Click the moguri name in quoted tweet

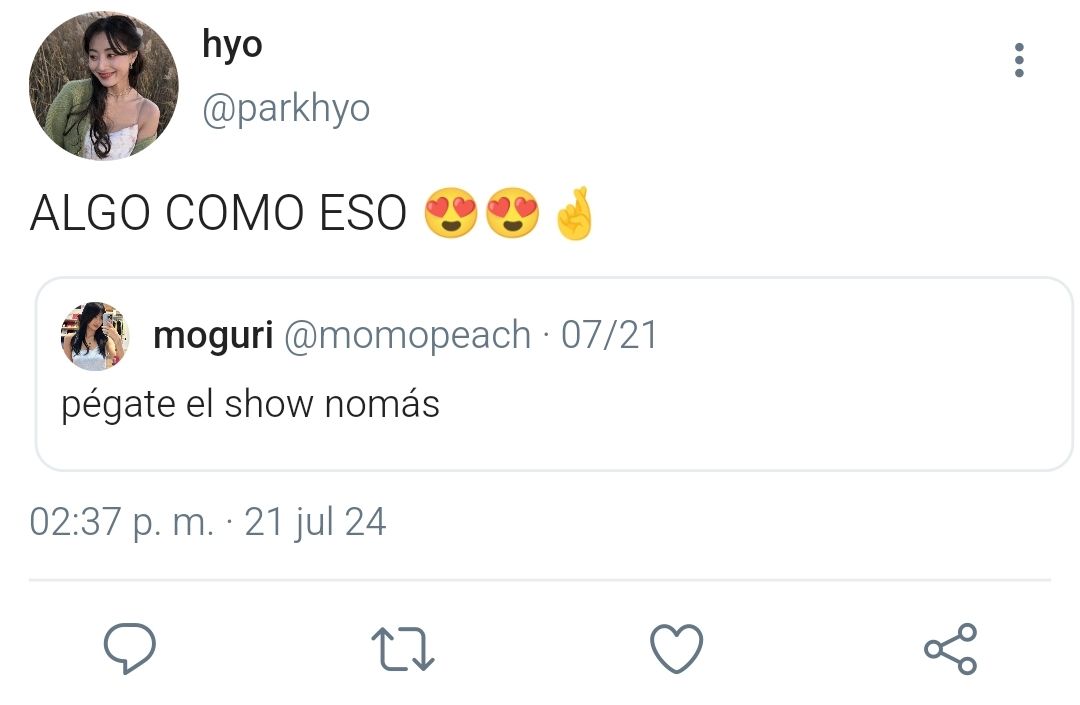[x=214, y=335]
